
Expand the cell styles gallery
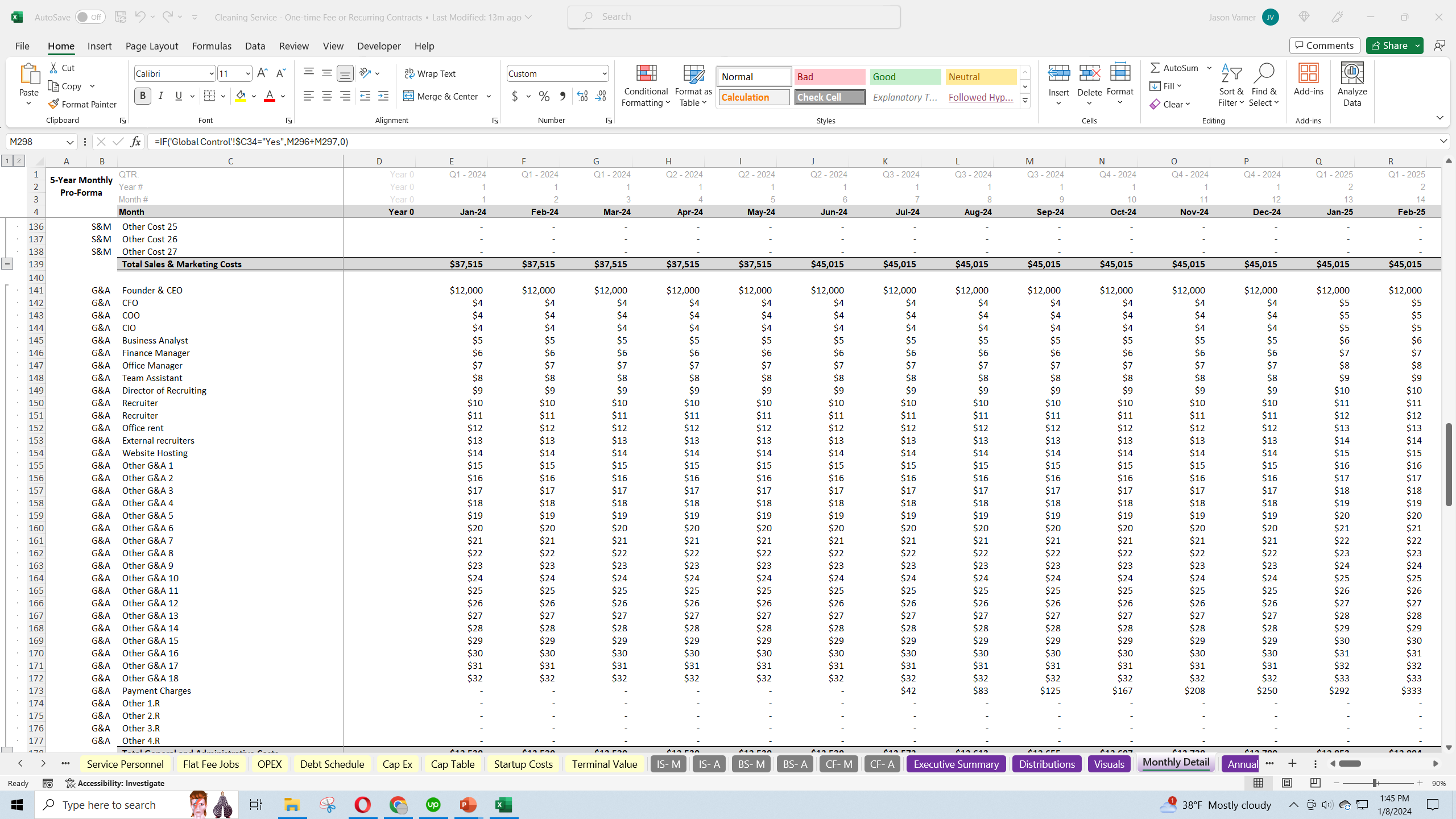point(1024,100)
